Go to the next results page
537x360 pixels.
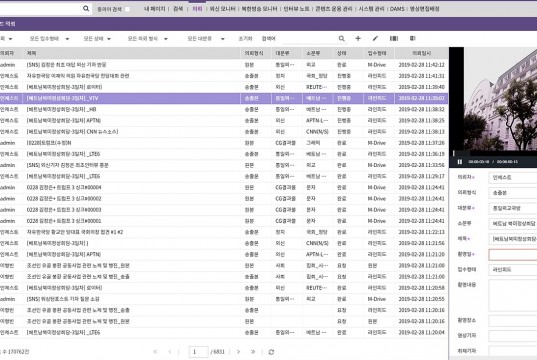(x=238, y=352)
